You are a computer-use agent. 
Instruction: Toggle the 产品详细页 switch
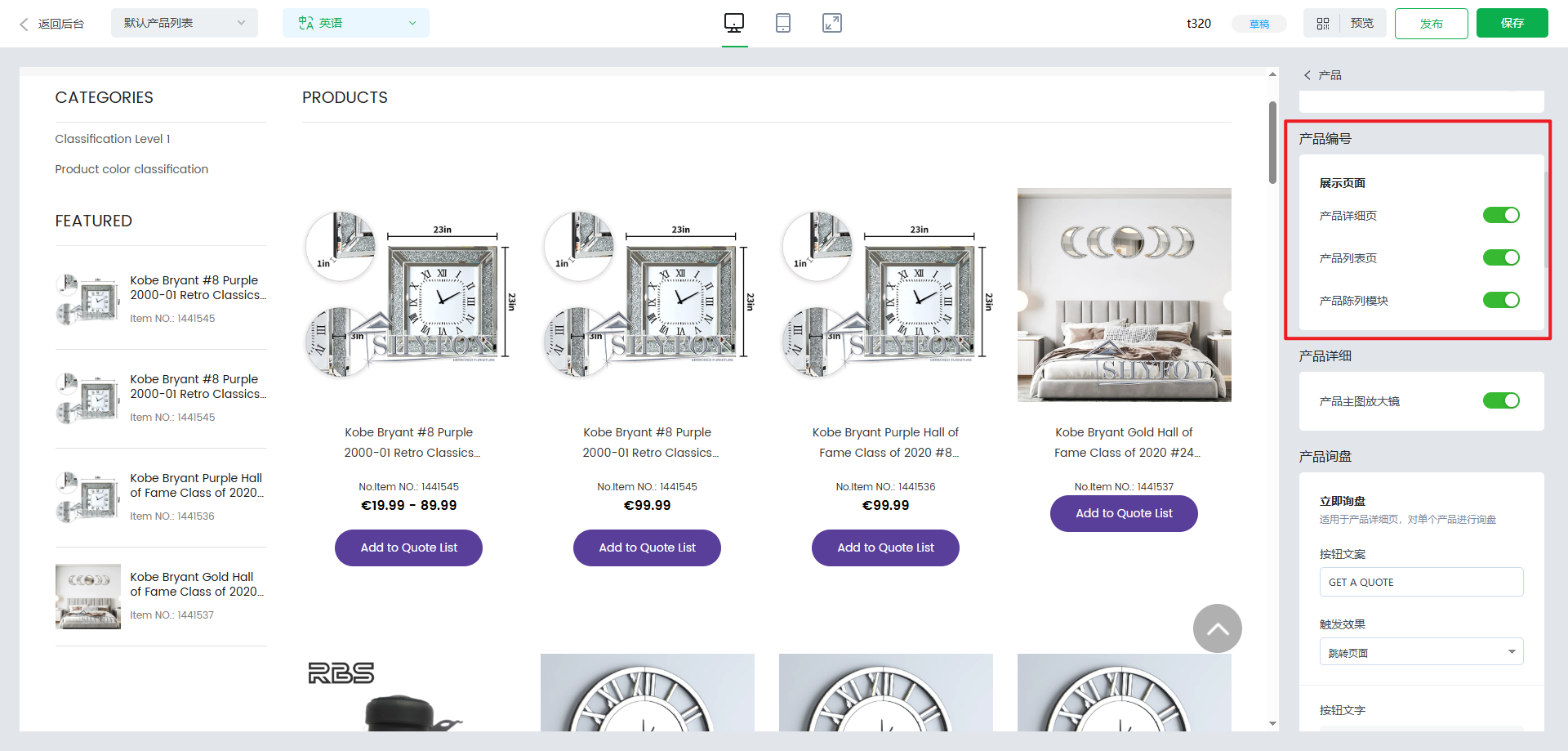tap(1500, 215)
